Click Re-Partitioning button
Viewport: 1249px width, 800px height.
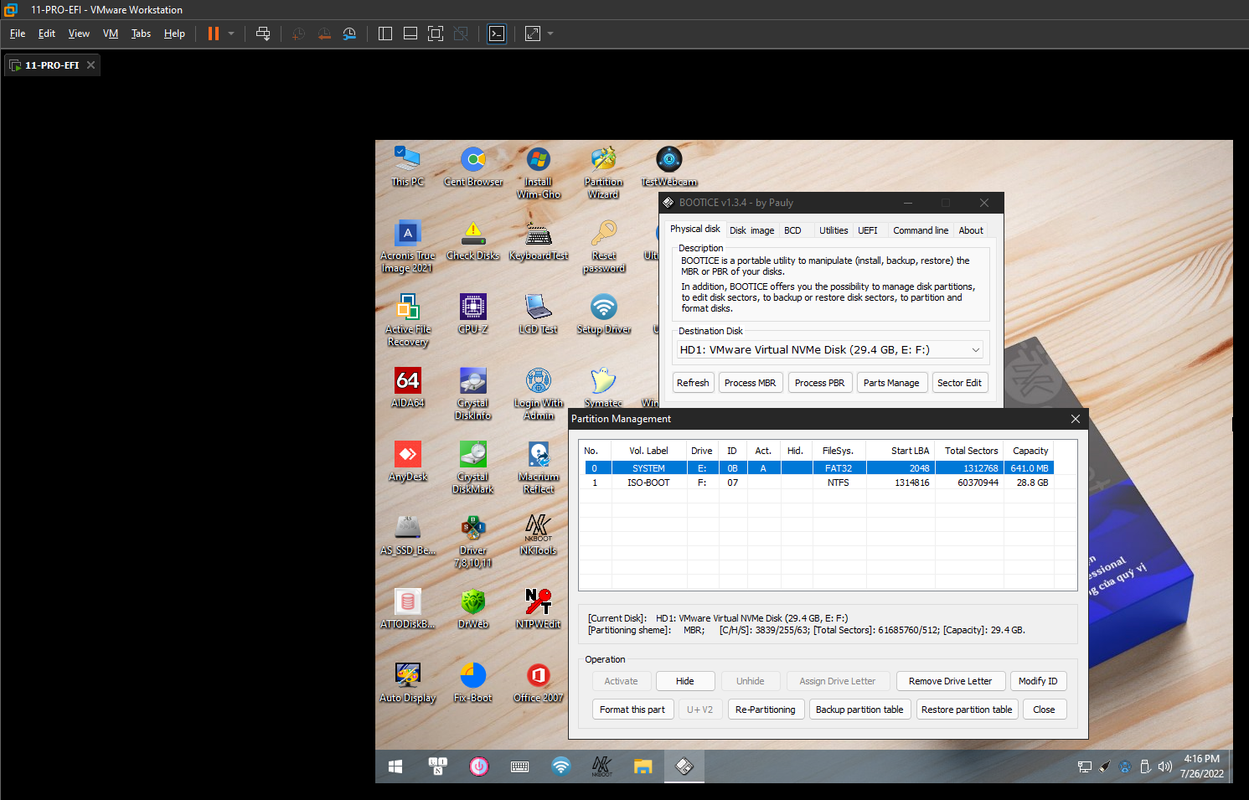(x=765, y=709)
